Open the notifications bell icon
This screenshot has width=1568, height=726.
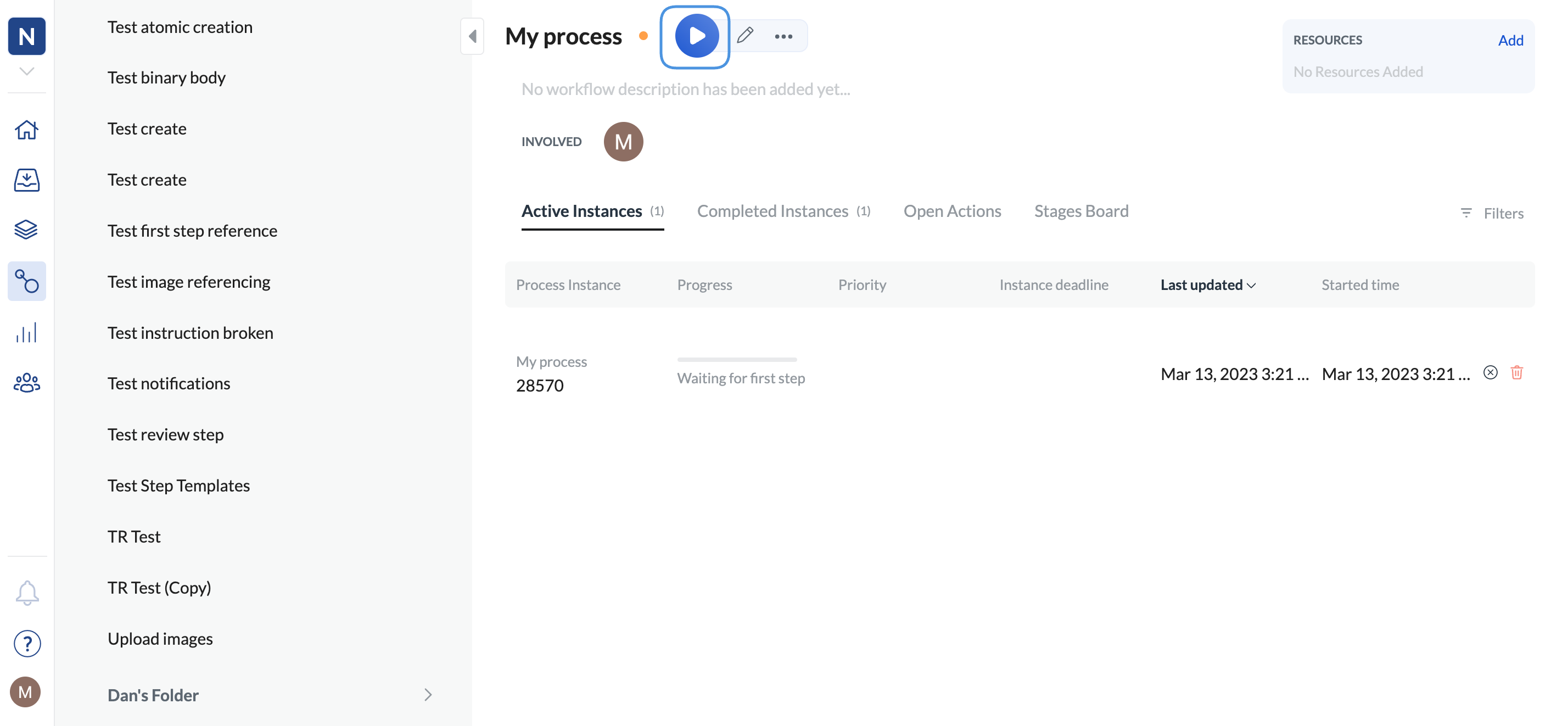click(x=26, y=592)
